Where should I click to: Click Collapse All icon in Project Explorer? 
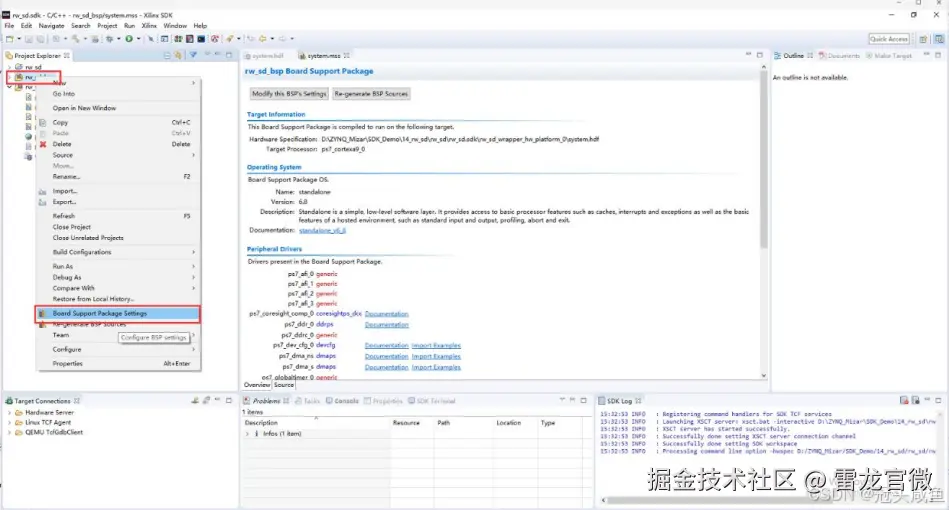tap(167, 55)
